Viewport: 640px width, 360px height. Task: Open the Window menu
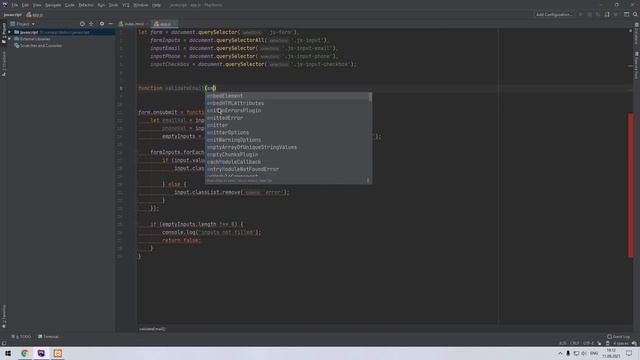[x=141, y=5]
